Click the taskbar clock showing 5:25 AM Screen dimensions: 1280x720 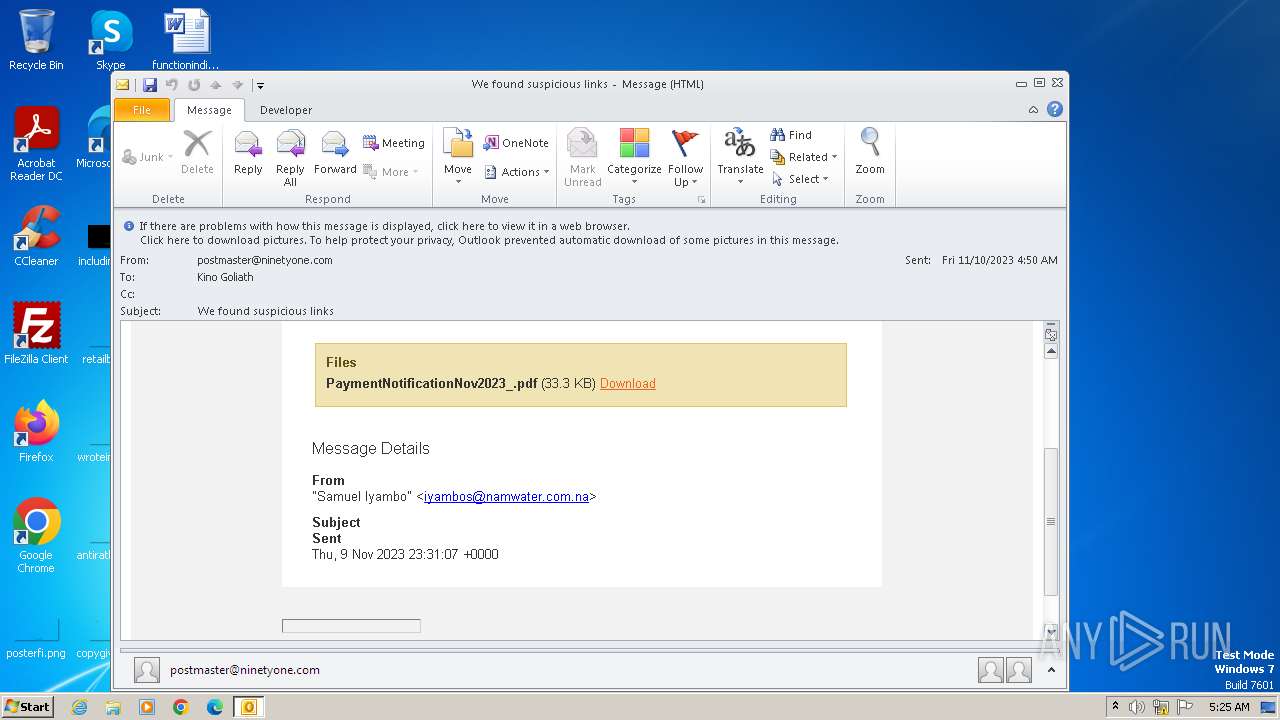click(1229, 707)
